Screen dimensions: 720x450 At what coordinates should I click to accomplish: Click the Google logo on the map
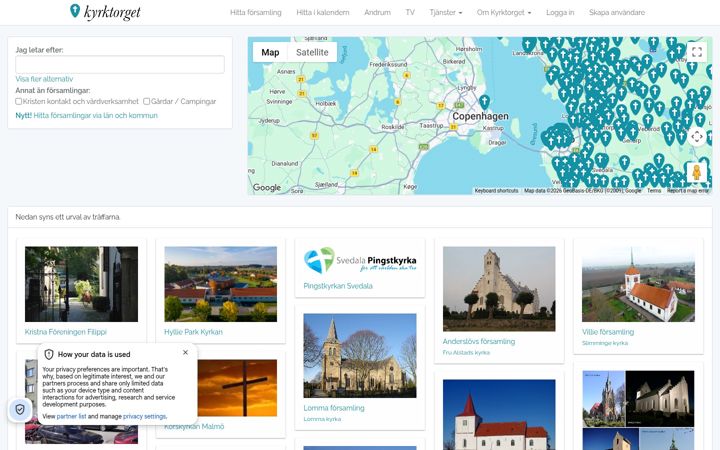[x=267, y=187]
